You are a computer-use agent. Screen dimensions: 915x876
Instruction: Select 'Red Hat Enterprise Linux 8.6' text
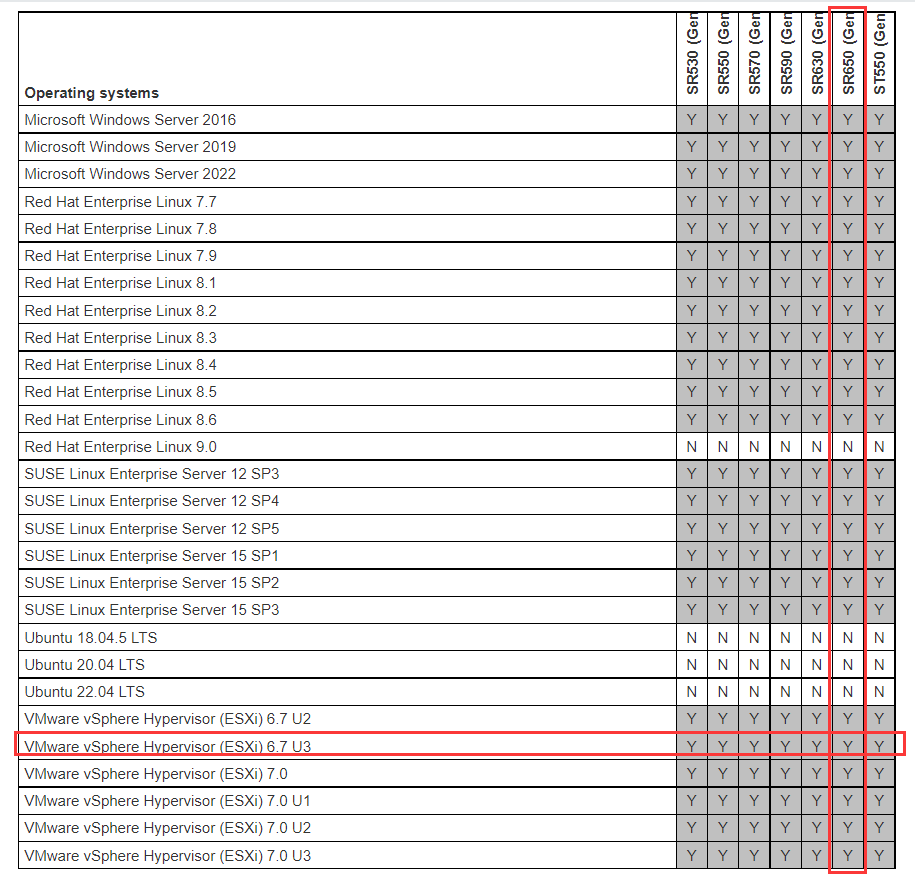click(120, 420)
